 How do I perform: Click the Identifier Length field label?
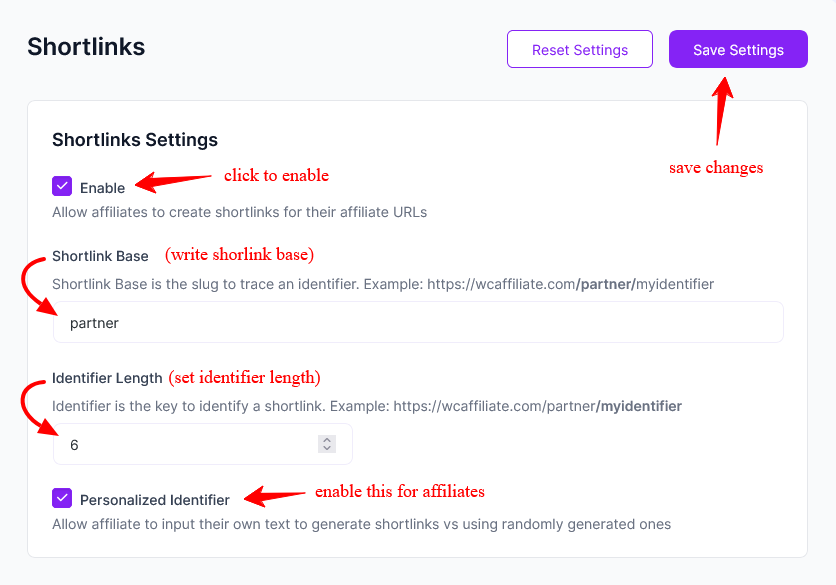pos(107,378)
